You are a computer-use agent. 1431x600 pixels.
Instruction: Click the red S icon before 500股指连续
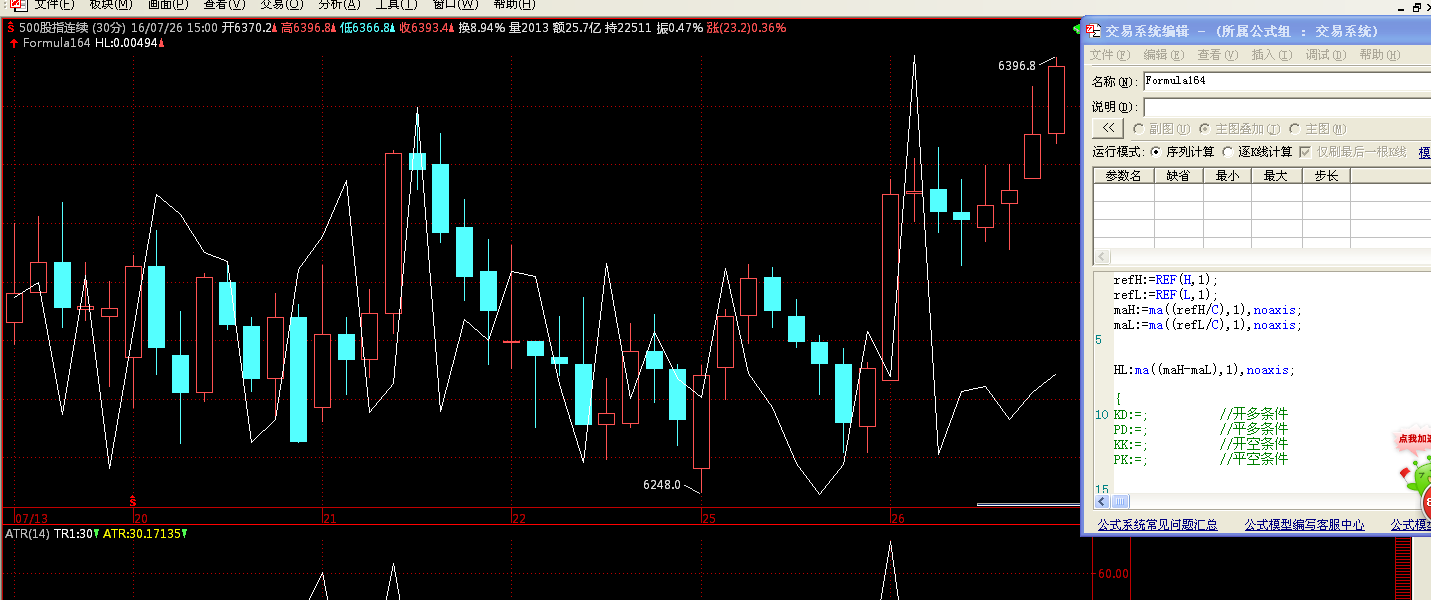point(11,28)
